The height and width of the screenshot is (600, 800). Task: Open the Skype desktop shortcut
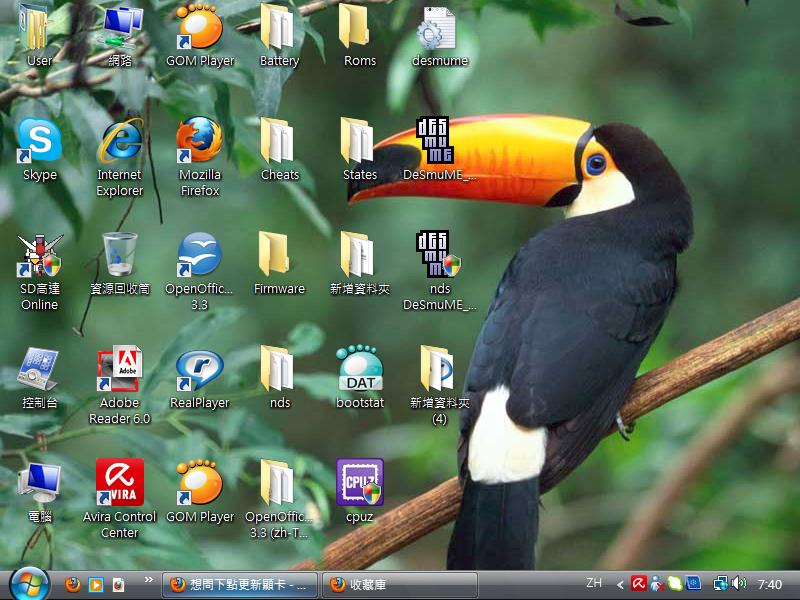point(40,141)
